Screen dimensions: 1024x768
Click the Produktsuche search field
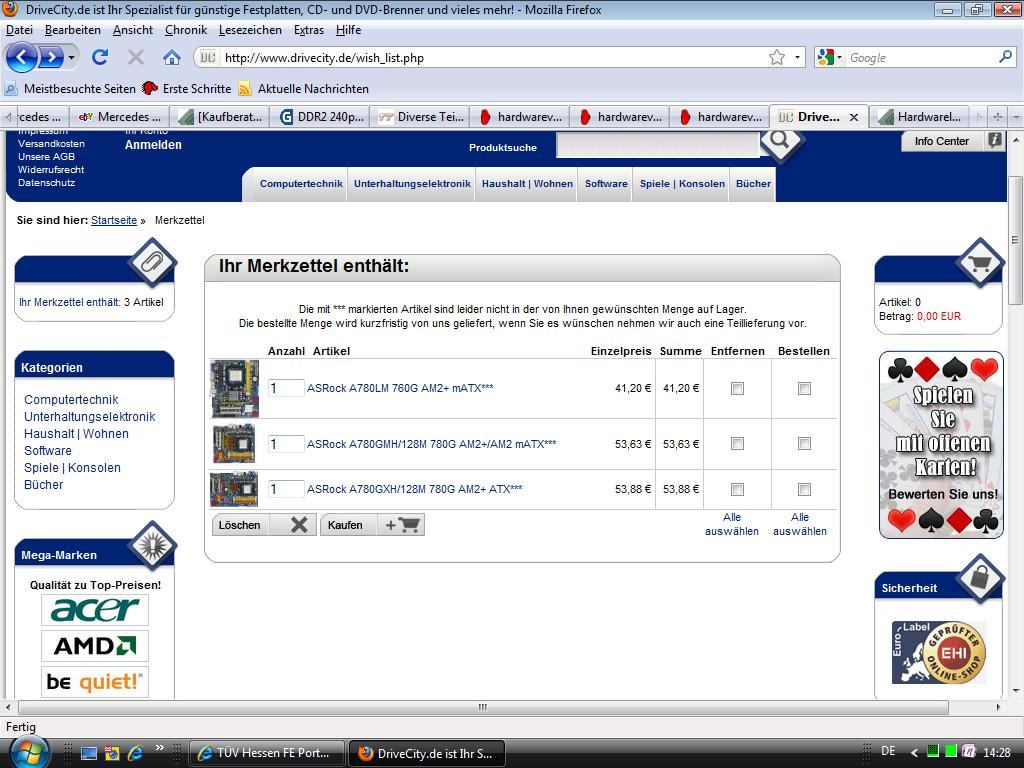(x=658, y=146)
